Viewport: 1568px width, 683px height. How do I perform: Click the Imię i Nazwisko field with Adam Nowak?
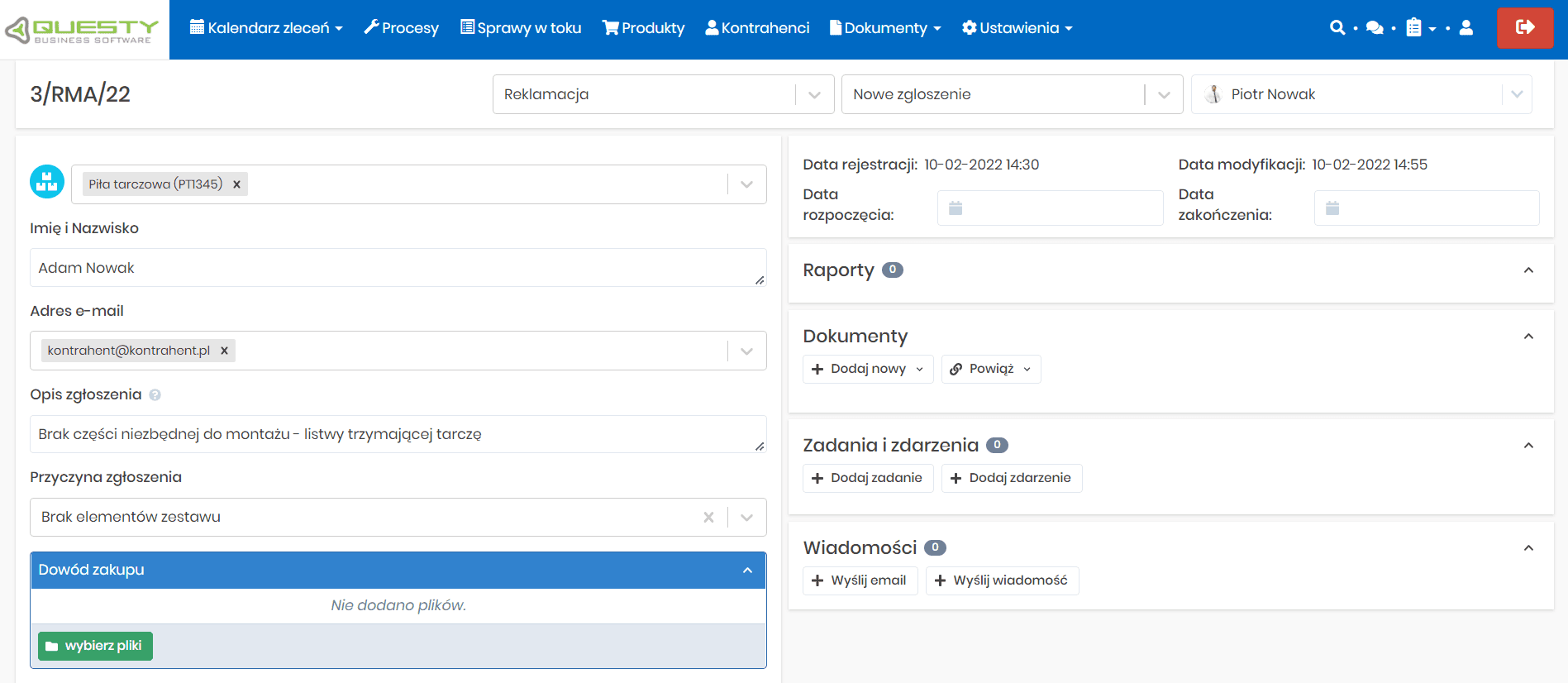coord(398,268)
